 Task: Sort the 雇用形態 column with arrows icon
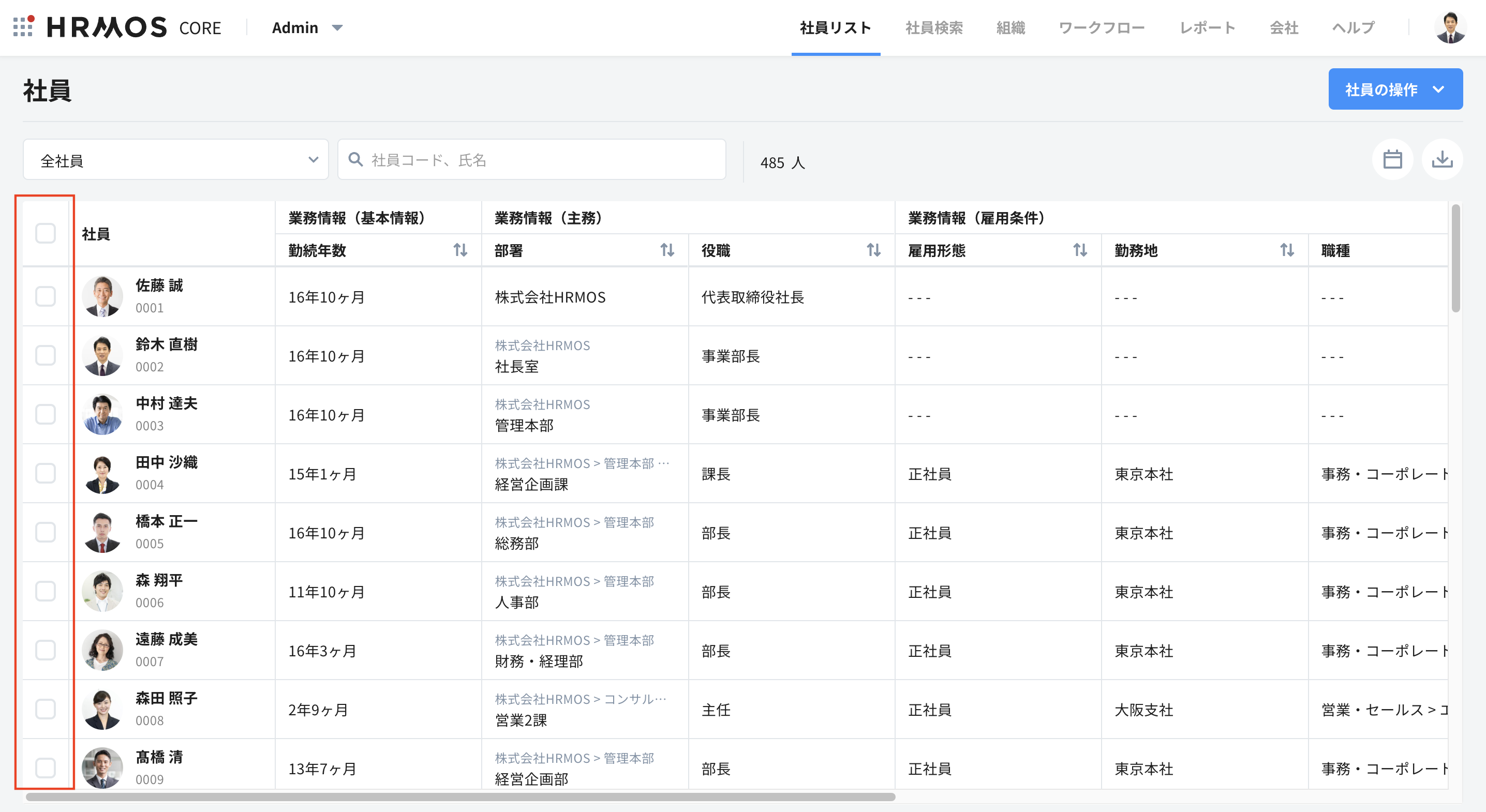[1080, 250]
